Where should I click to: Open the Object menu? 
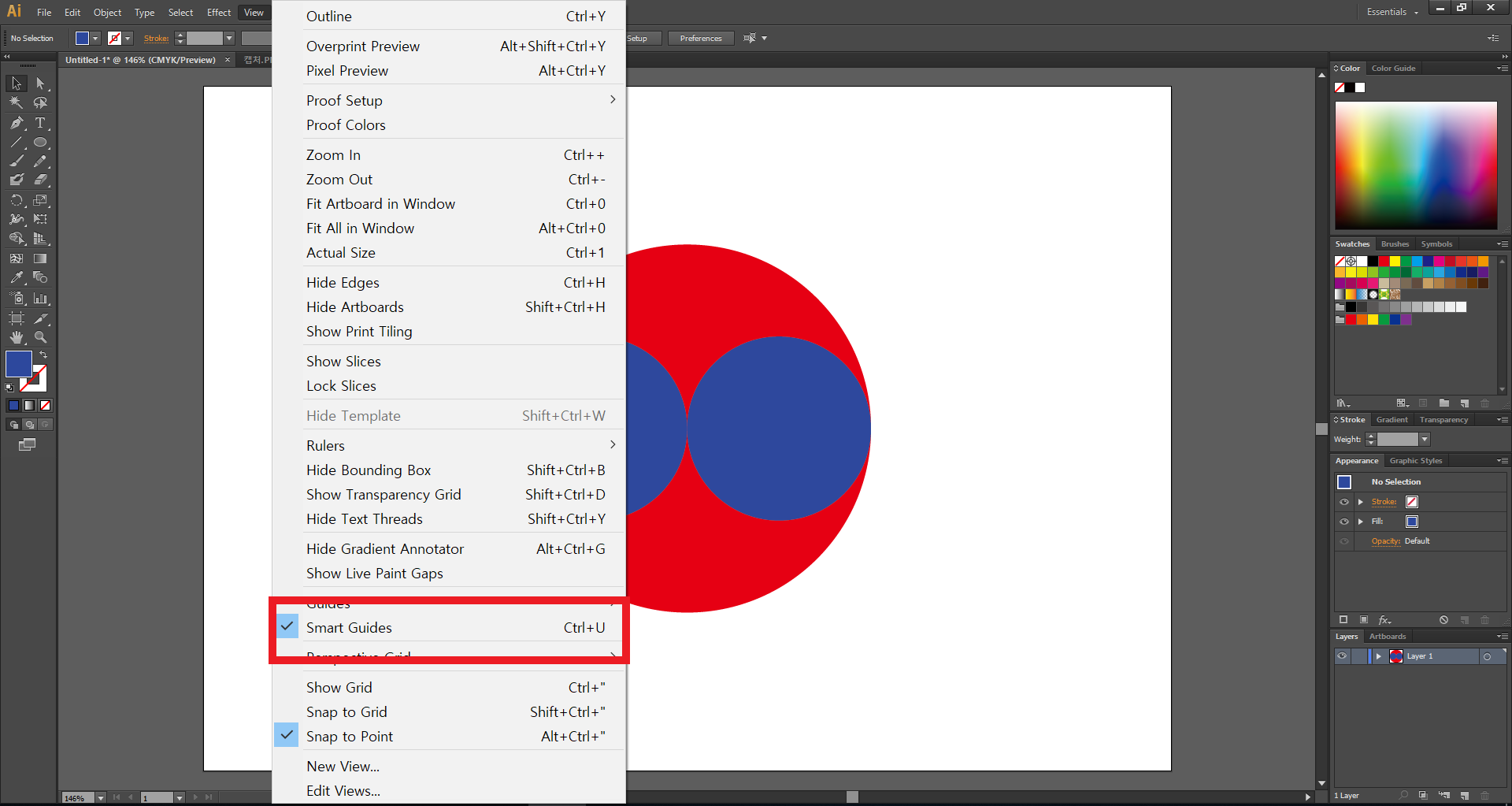[107, 13]
